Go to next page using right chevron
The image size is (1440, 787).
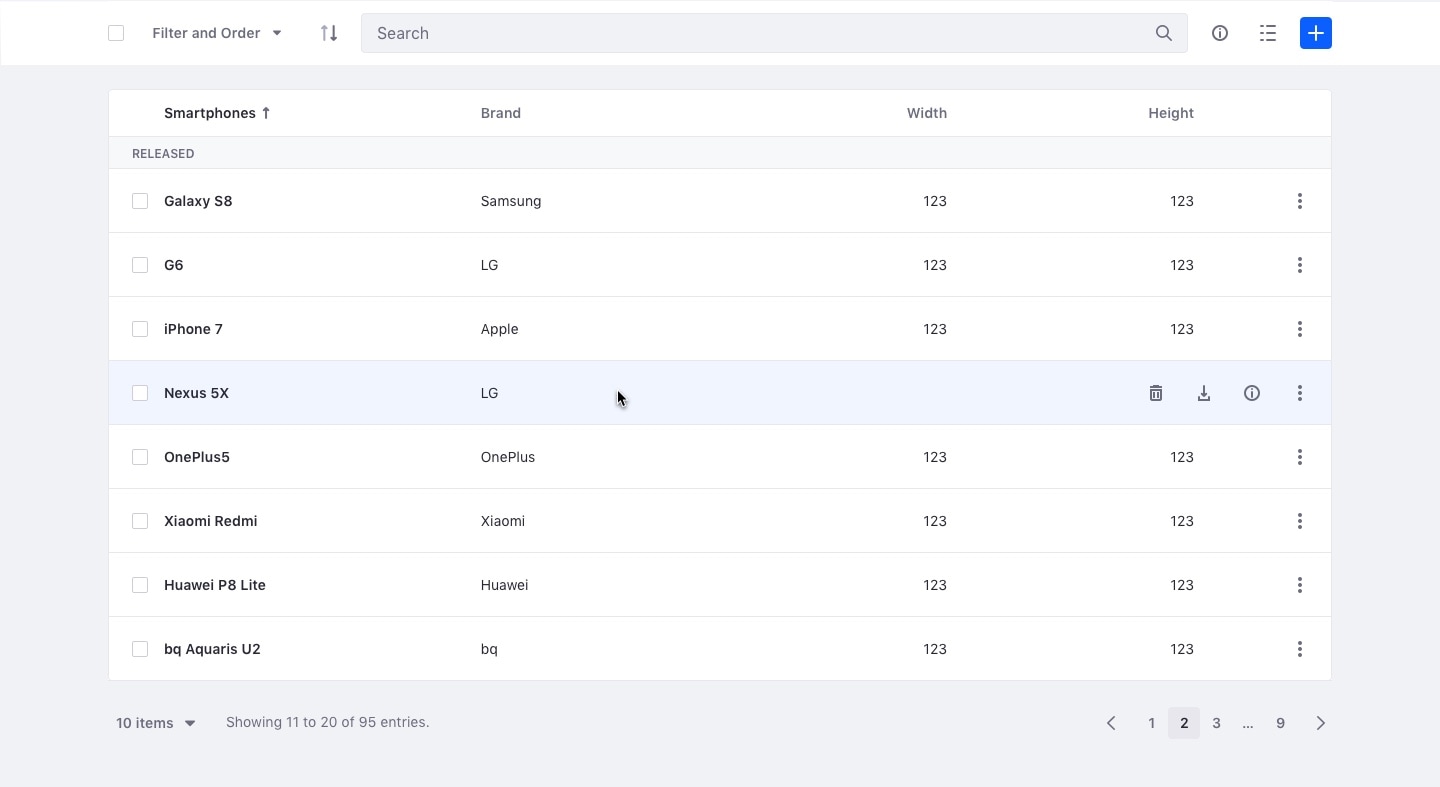click(1321, 723)
